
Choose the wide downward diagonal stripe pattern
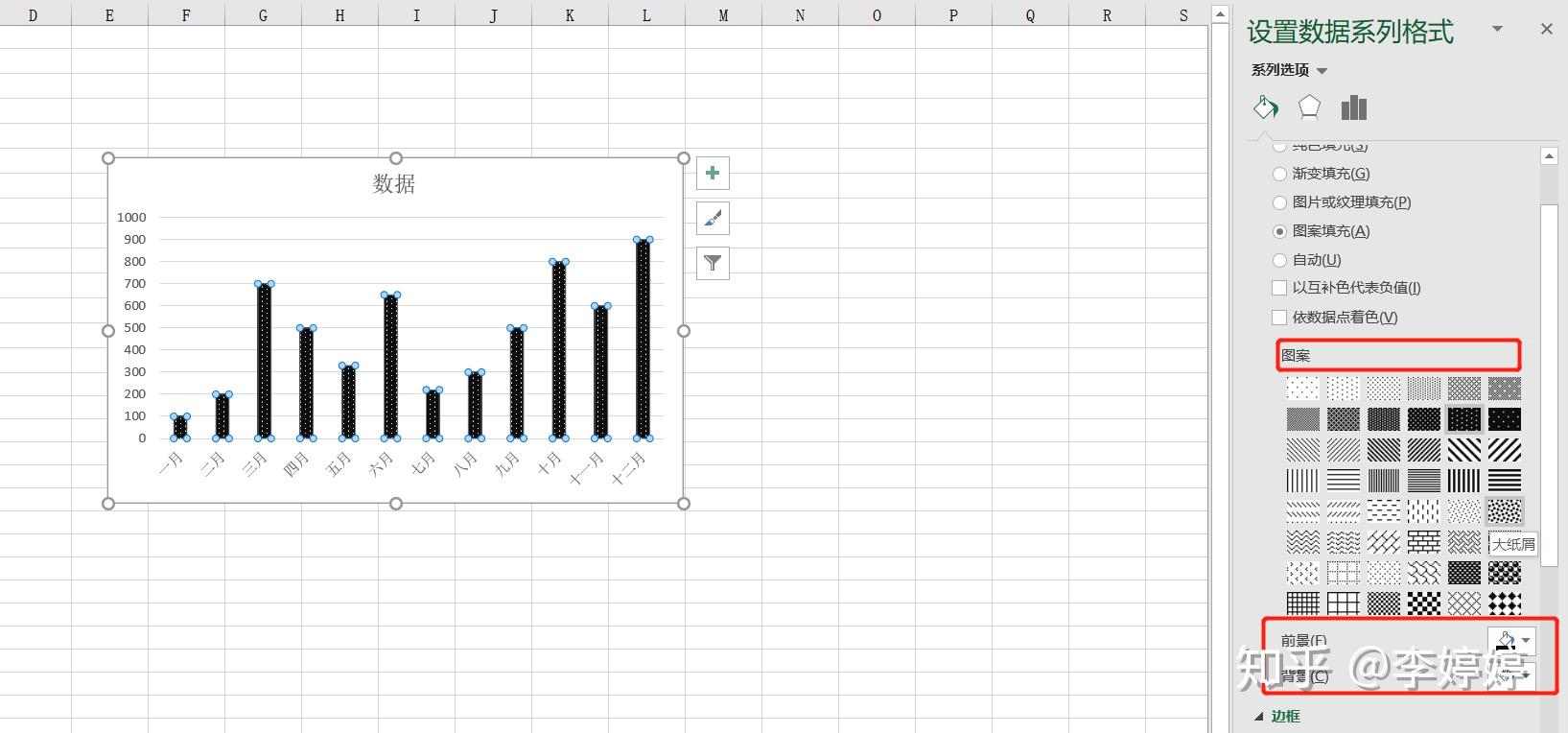coord(1464,450)
